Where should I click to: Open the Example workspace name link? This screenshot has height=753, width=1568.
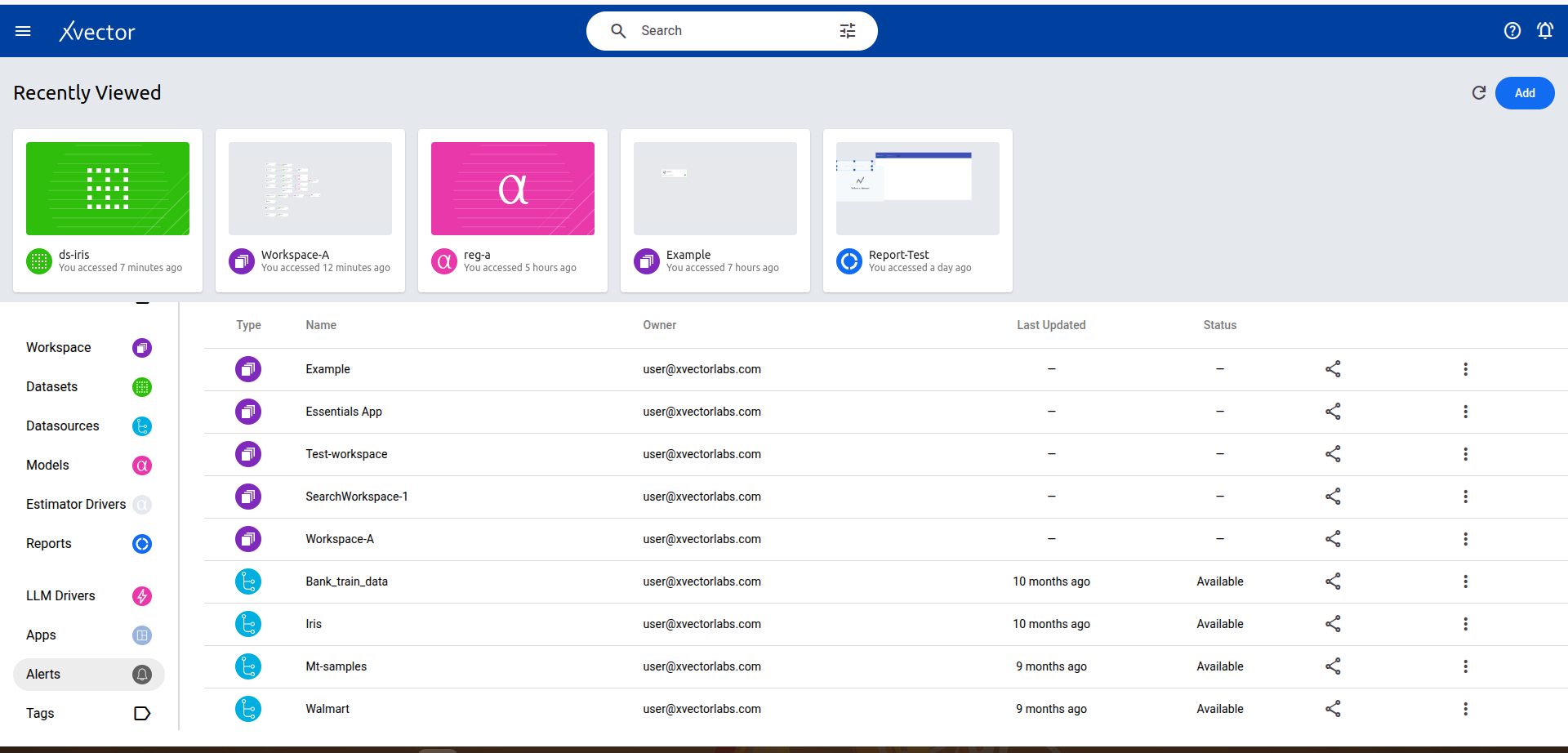[x=327, y=369]
